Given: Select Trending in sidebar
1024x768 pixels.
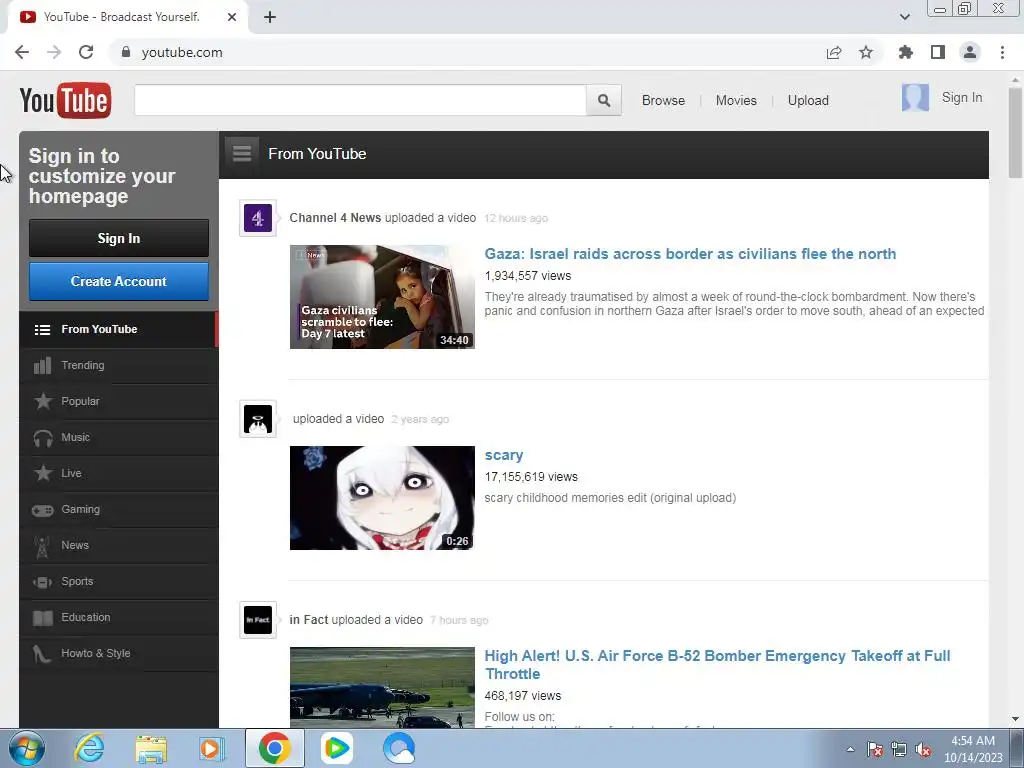Looking at the screenshot, I should [118, 365].
